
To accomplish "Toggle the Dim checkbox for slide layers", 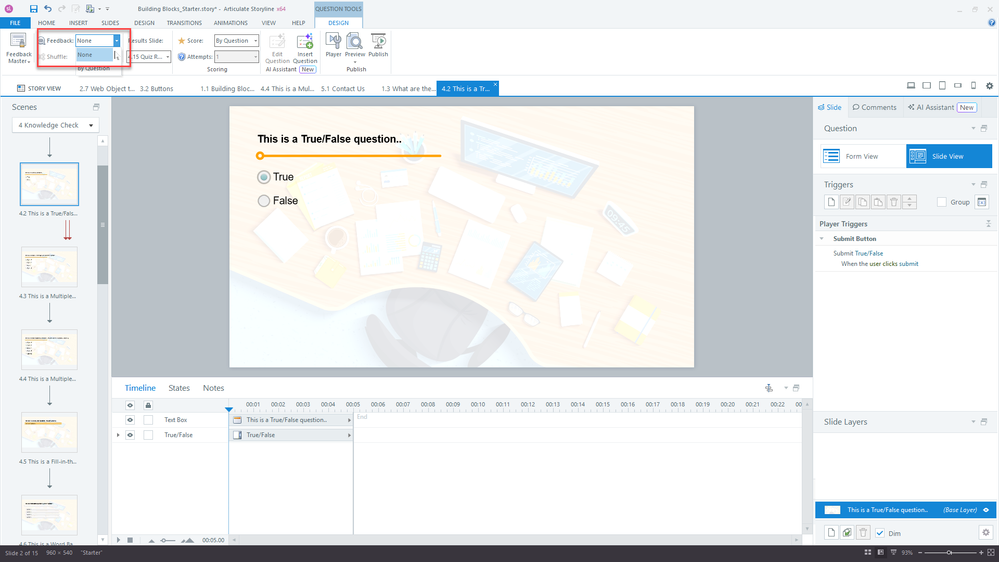I will 880,533.
